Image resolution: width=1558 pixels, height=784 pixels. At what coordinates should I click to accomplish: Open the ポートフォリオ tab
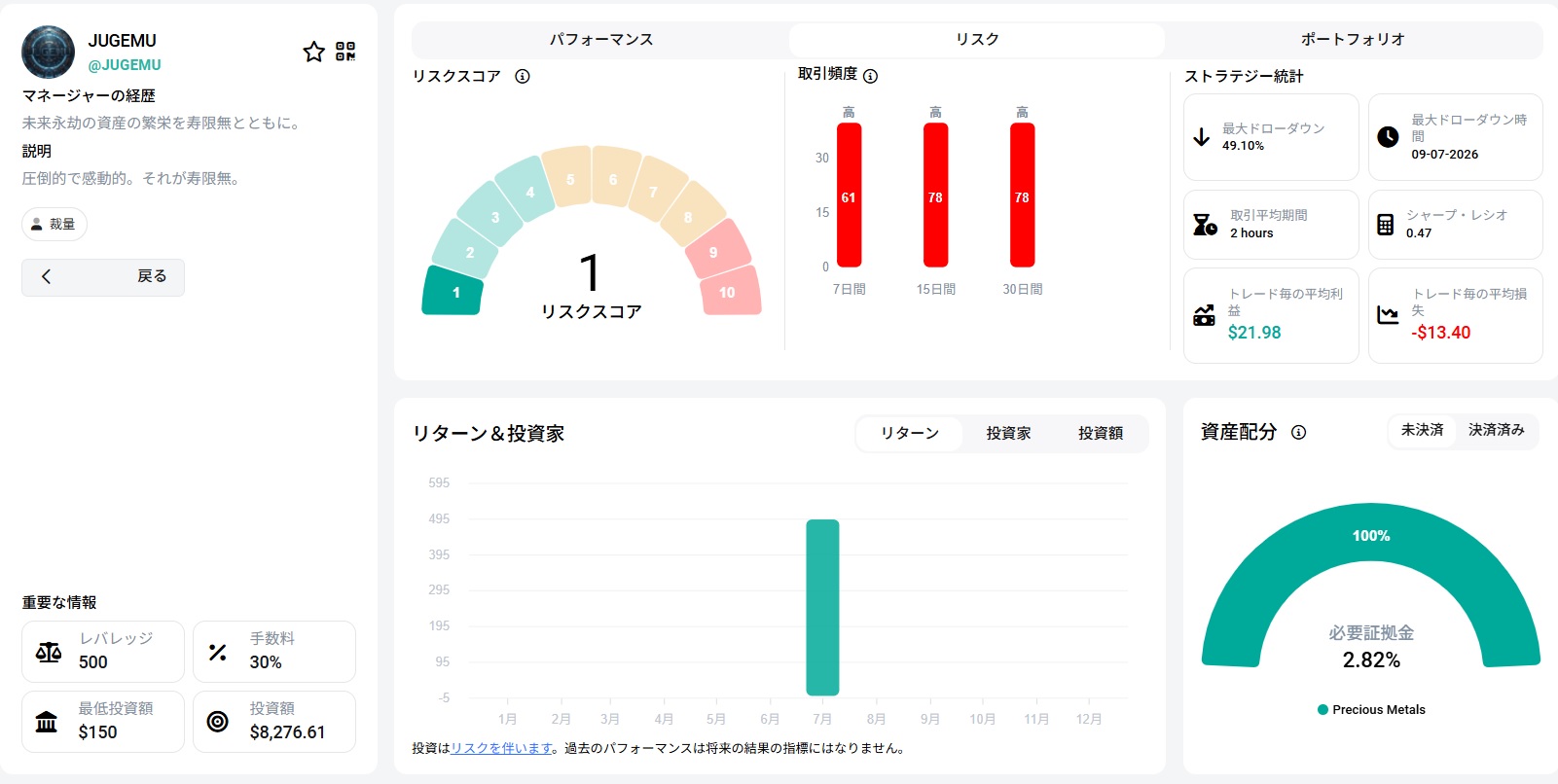point(1353,40)
